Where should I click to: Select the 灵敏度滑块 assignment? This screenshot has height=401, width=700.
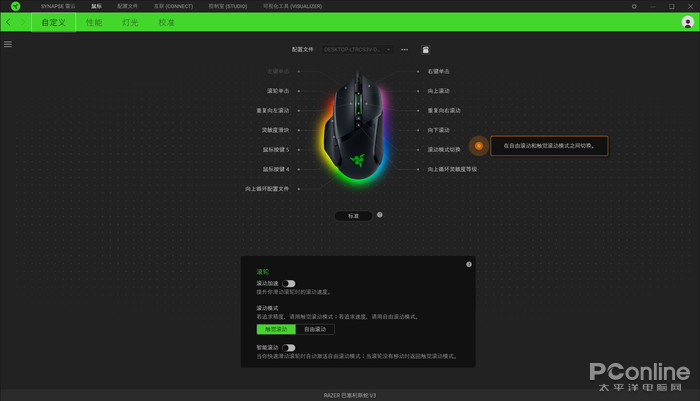pyautogui.click(x=275, y=130)
